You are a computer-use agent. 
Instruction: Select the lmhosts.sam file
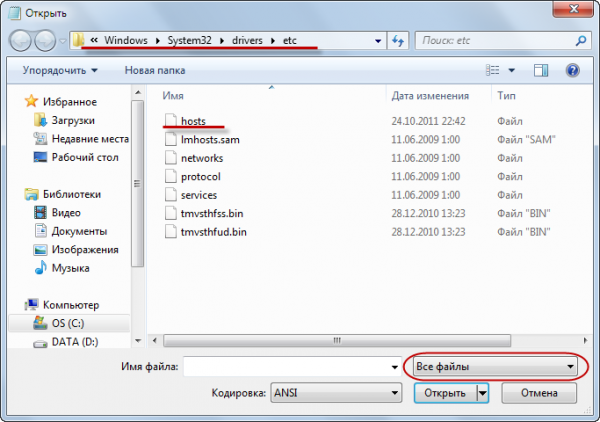pos(210,140)
